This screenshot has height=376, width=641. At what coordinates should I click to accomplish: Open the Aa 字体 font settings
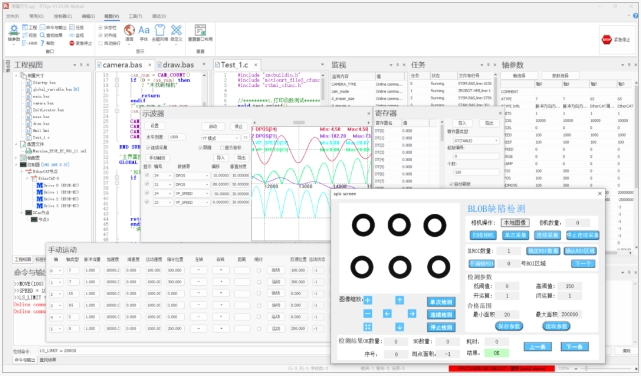point(143,33)
